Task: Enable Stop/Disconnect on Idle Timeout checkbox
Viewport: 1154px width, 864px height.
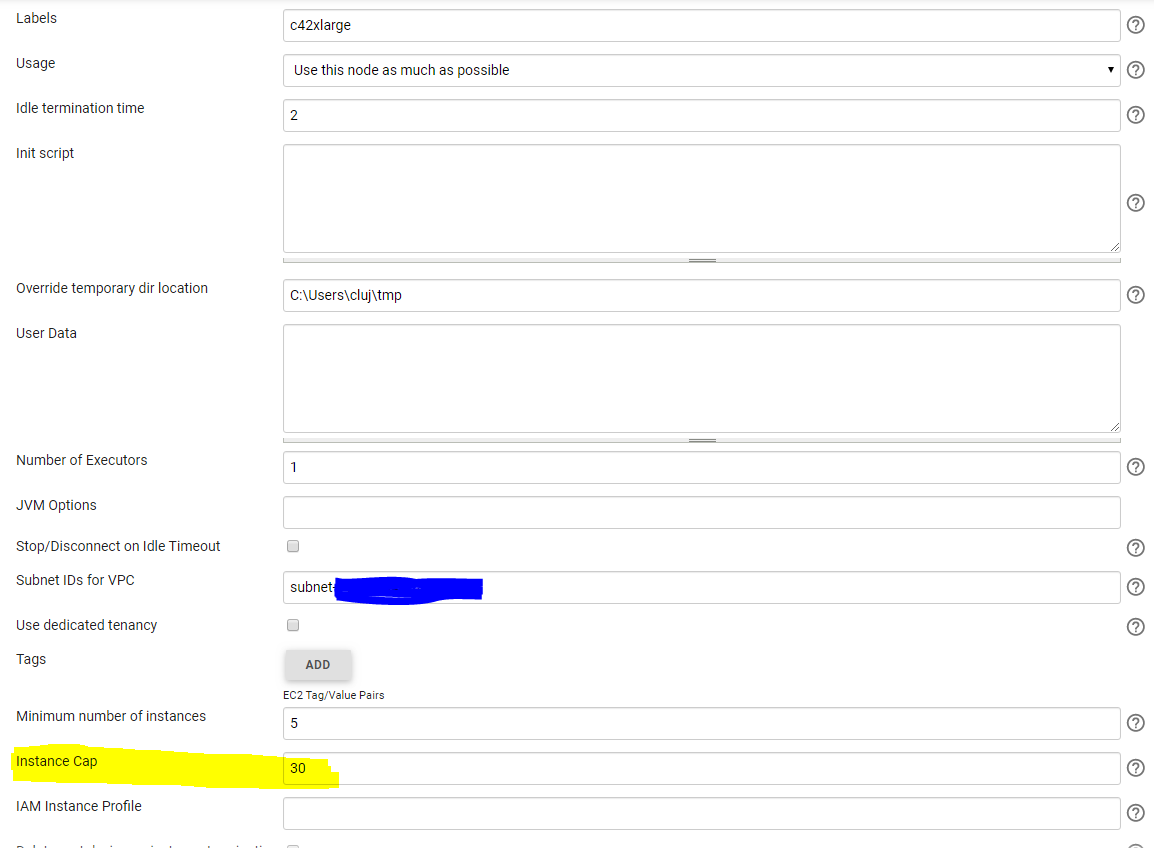Action: (293, 546)
